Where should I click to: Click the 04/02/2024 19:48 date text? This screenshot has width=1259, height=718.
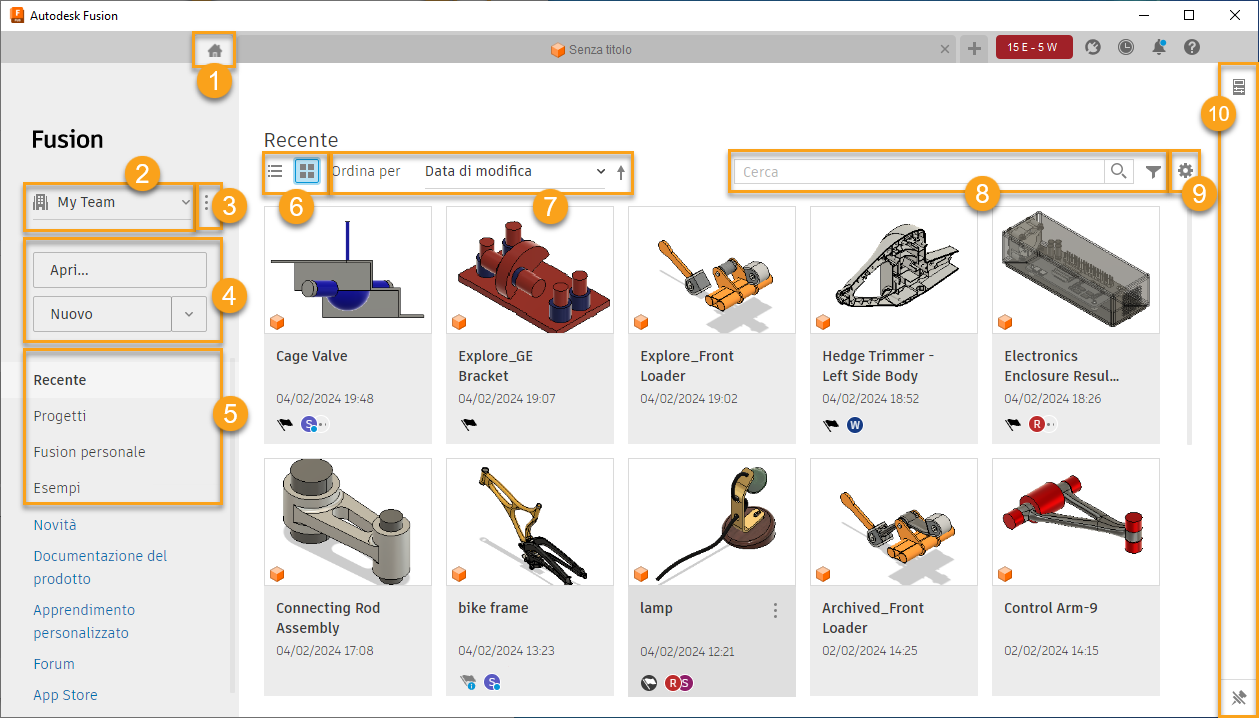tap(325, 398)
